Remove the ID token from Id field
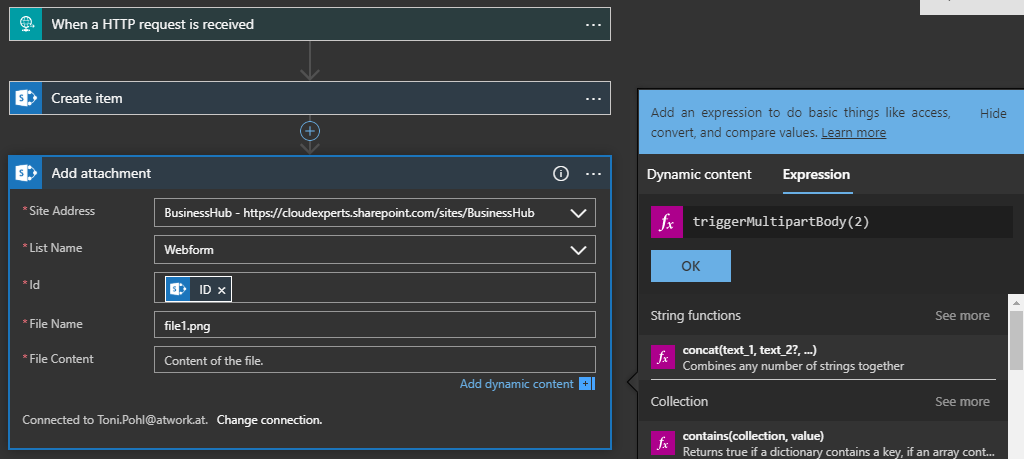Viewport: 1024px width, 459px height. coord(222,289)
